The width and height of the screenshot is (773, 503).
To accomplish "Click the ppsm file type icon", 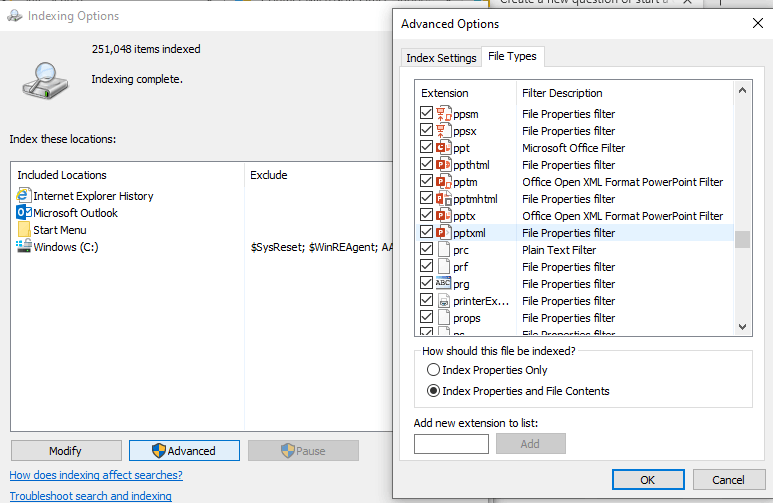I will [x=444, y=113].
